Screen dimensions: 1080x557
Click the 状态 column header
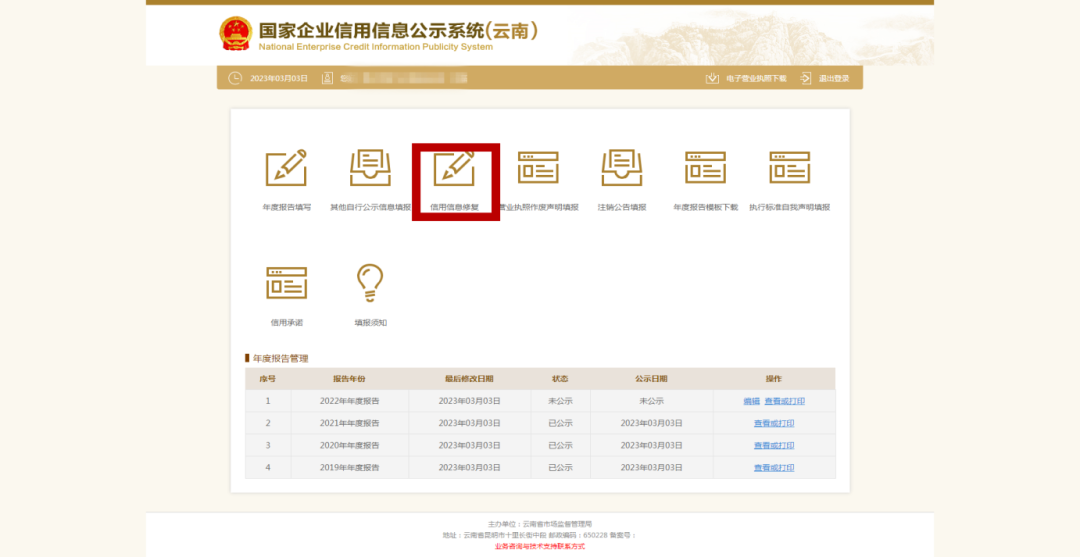click(560, 379)
